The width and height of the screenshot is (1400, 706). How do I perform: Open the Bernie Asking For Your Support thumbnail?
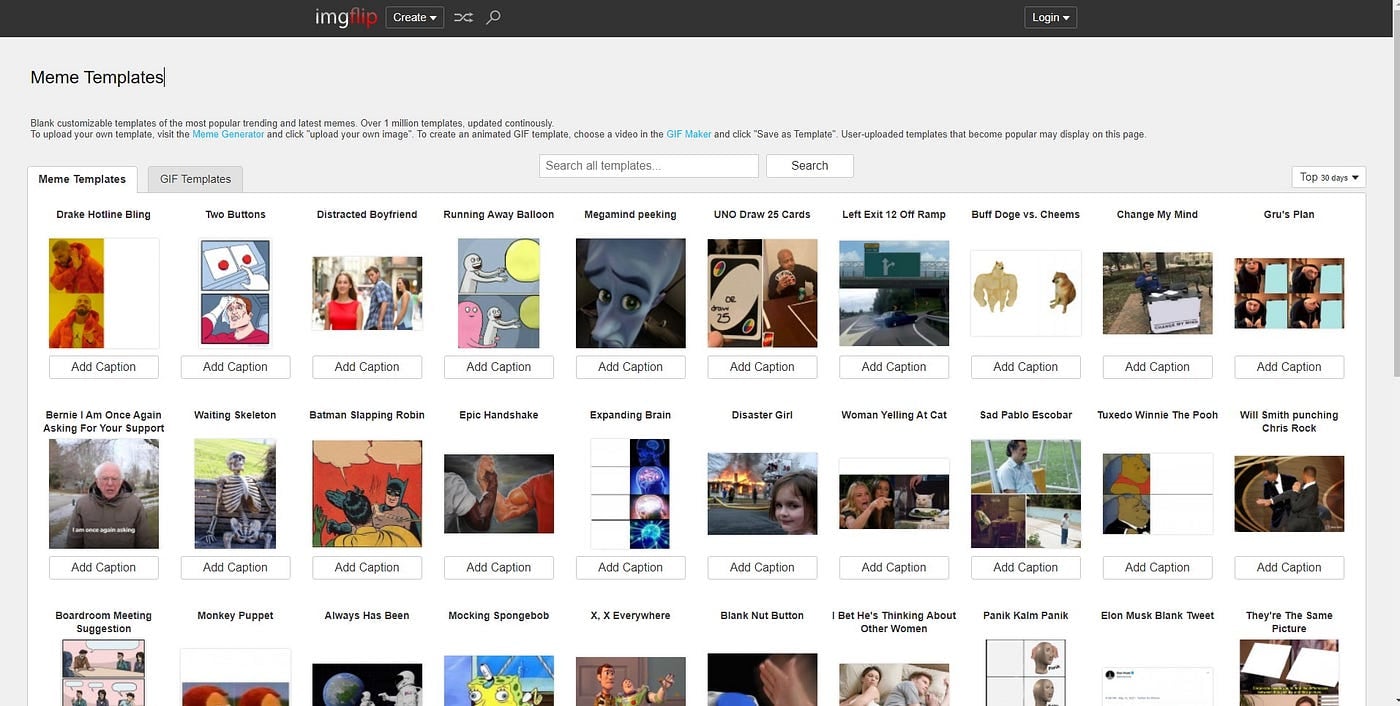coord(104,493)
